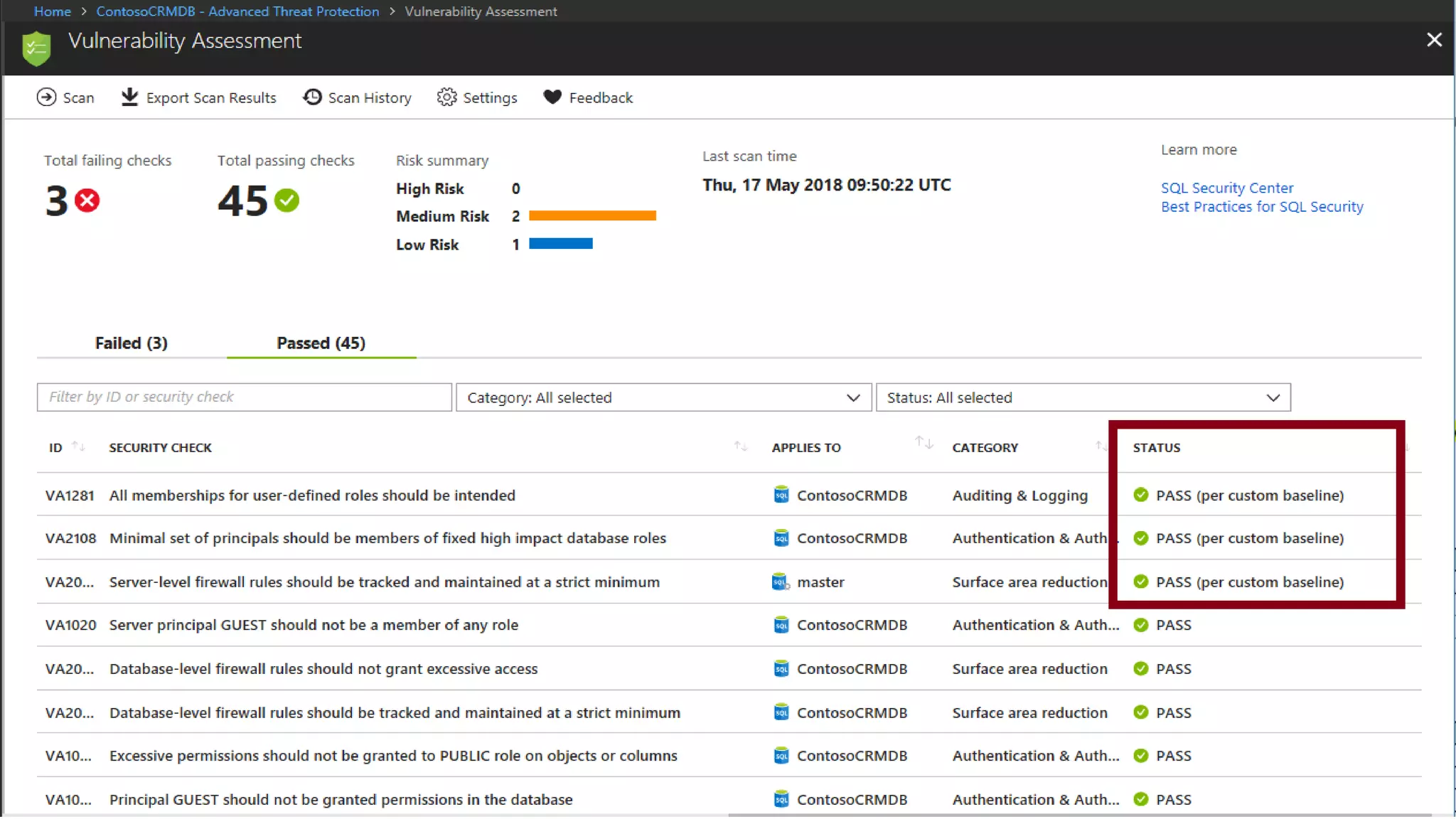
Task: Click the blue Low Risk bar
Action: tap(561, 244)
